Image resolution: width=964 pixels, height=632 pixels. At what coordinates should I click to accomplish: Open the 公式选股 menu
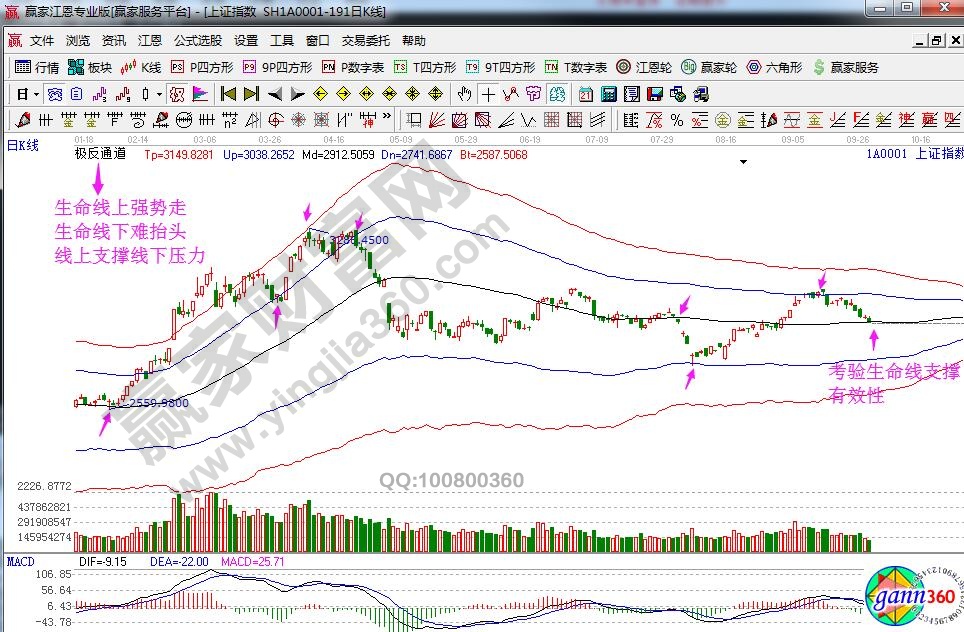click(x=198, y=41)
